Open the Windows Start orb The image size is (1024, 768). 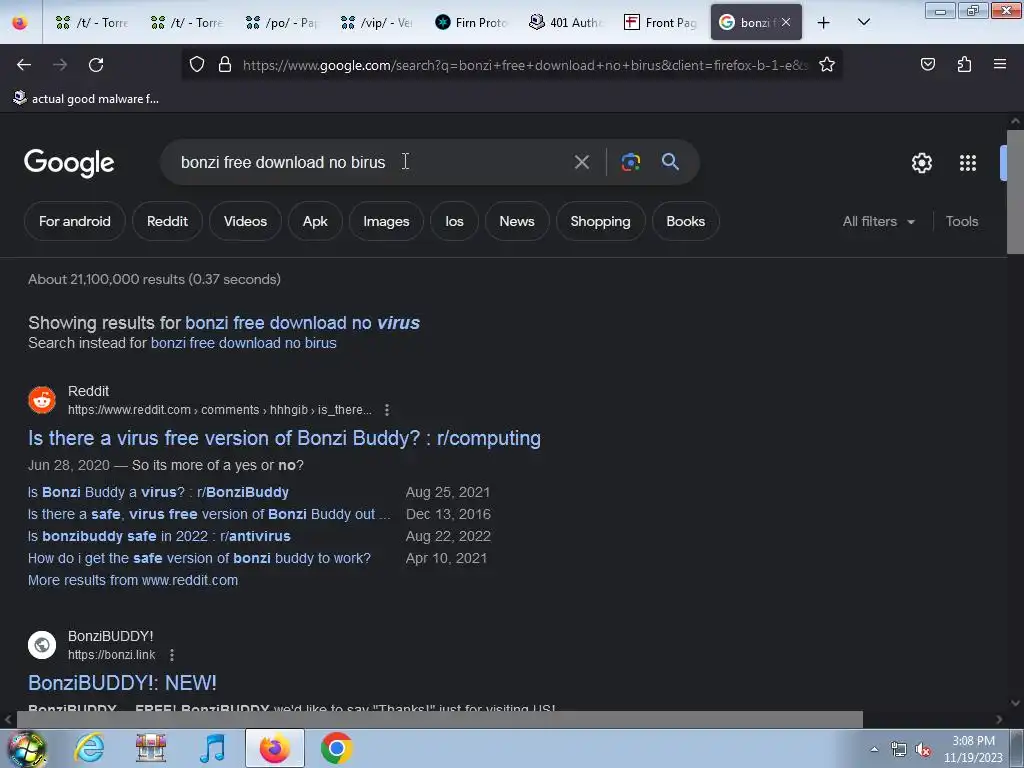click(27, 748)
